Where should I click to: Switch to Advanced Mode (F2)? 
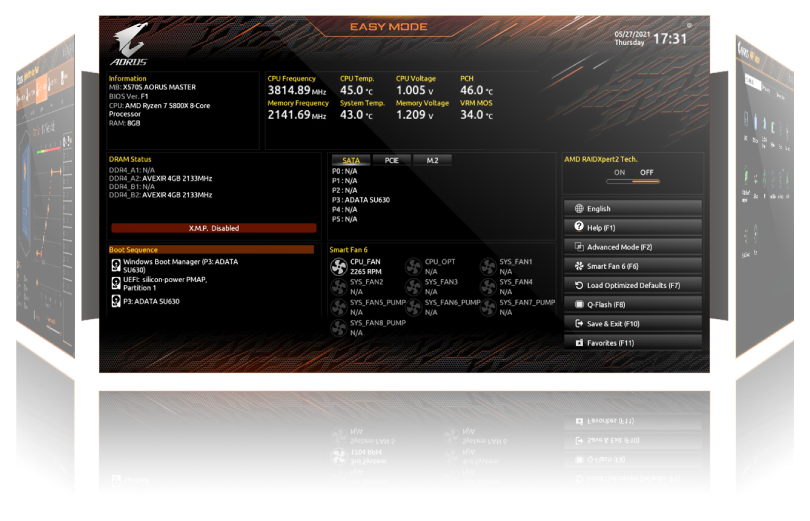tap(633, 247)
